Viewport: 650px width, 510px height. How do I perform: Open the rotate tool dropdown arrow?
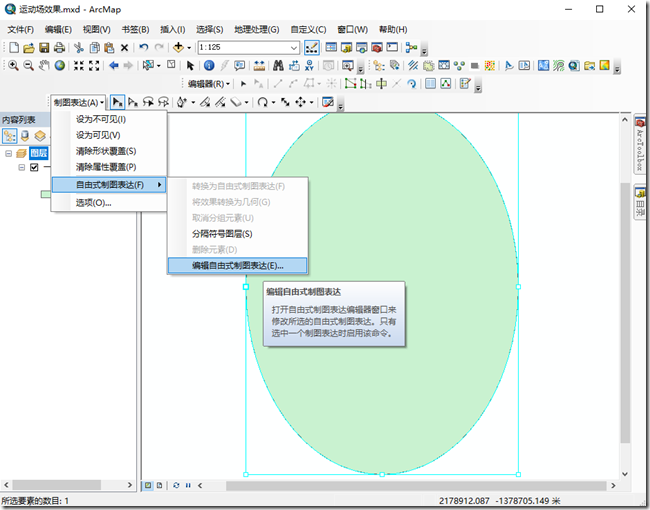(x=273, y=102)
